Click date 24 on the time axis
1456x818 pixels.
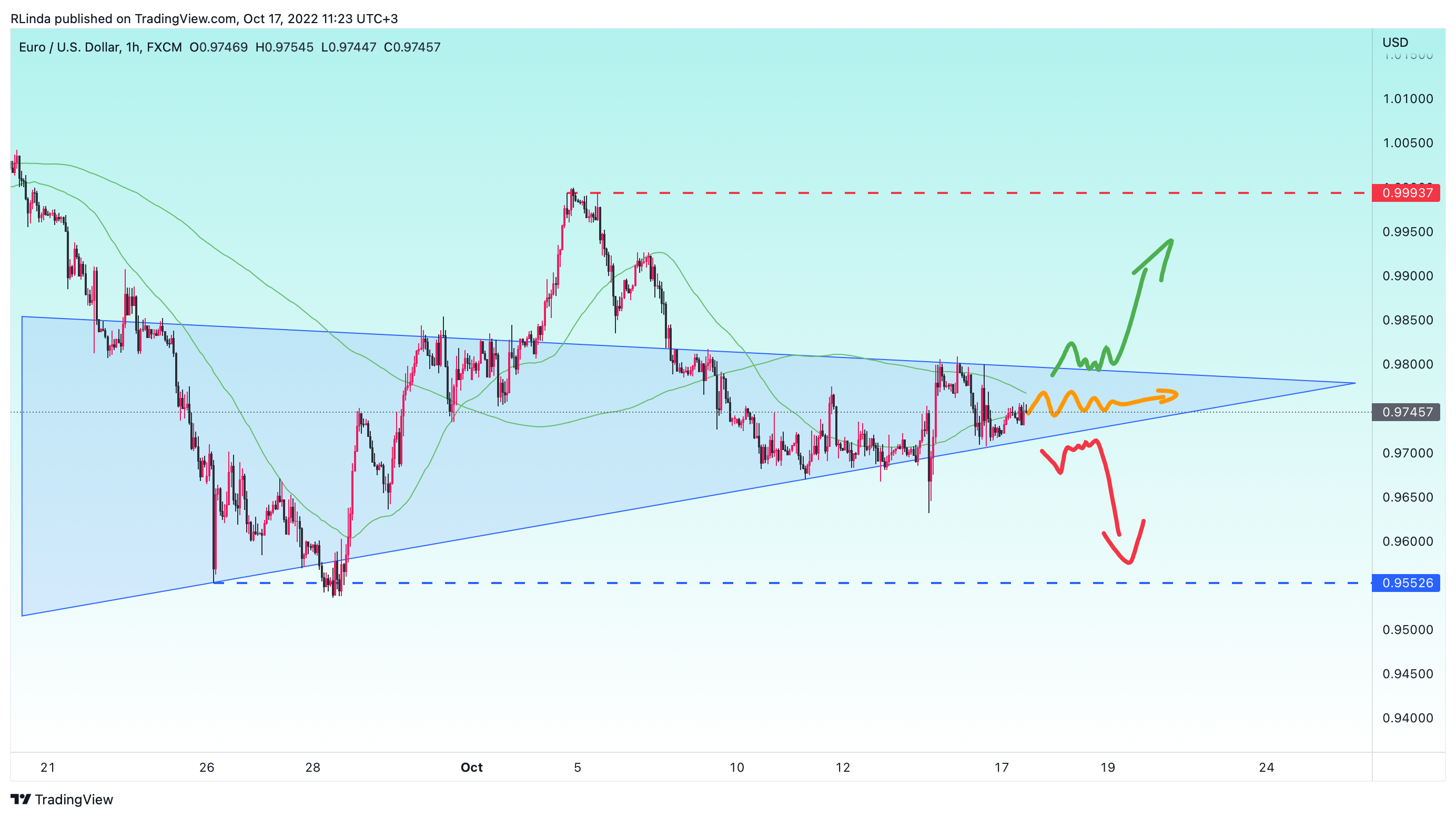click(1267, 767)
